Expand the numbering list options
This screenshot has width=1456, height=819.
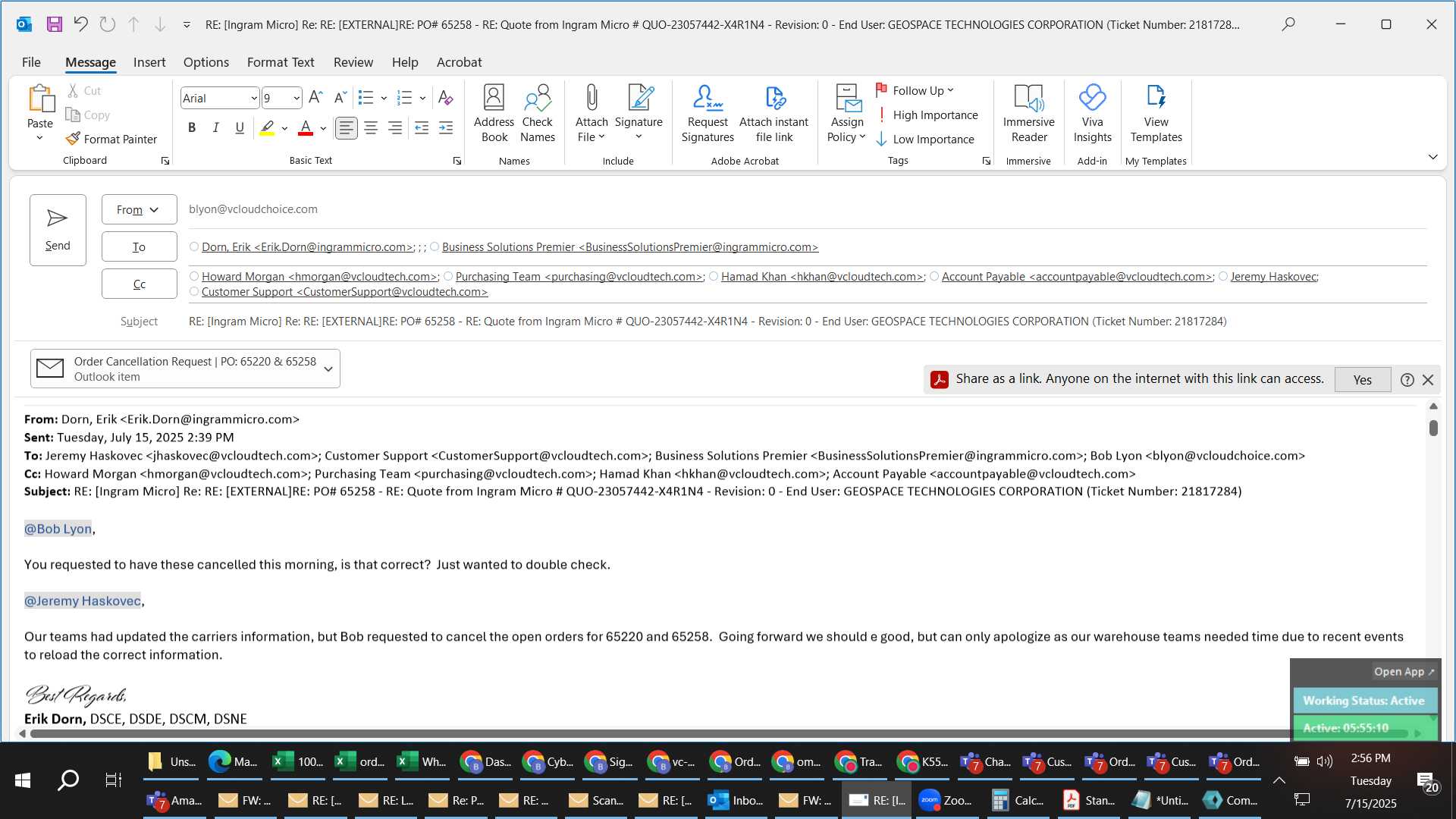(x=422, y=98)
